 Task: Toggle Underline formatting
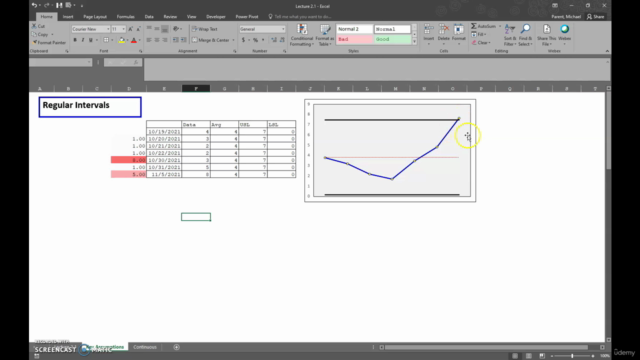click(x=91, y=40)
